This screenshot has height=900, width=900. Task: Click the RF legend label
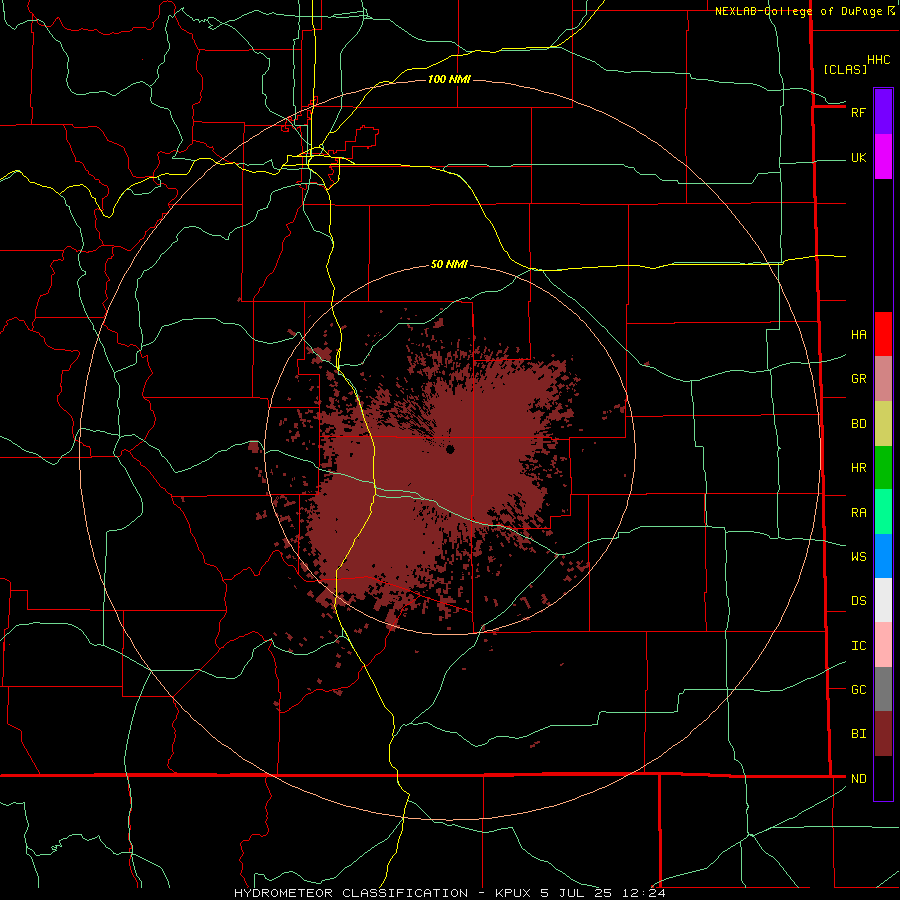click(x=858, y=112)
